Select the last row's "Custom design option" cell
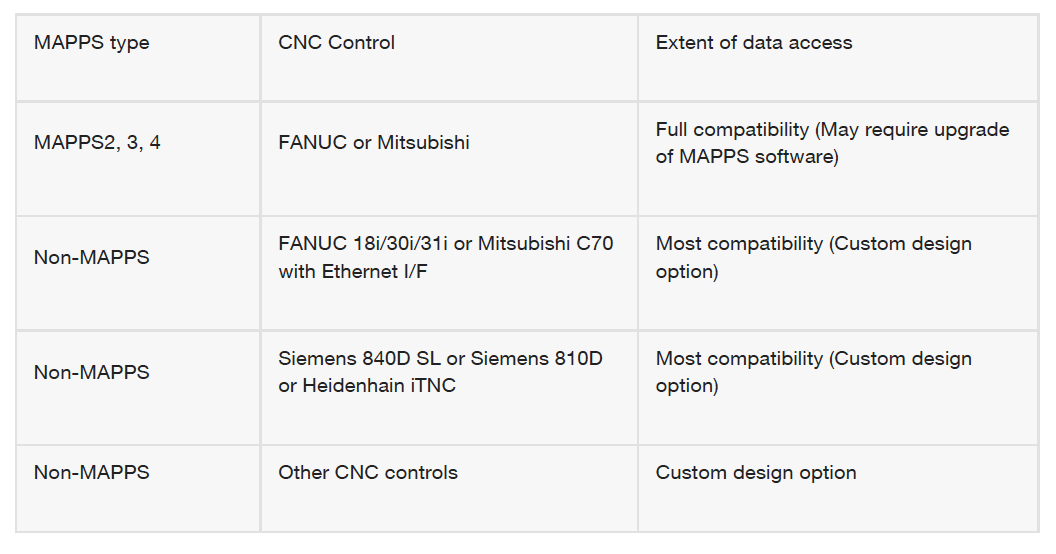Viewport: 1056px width, 554px height. [x=756, y=472]
